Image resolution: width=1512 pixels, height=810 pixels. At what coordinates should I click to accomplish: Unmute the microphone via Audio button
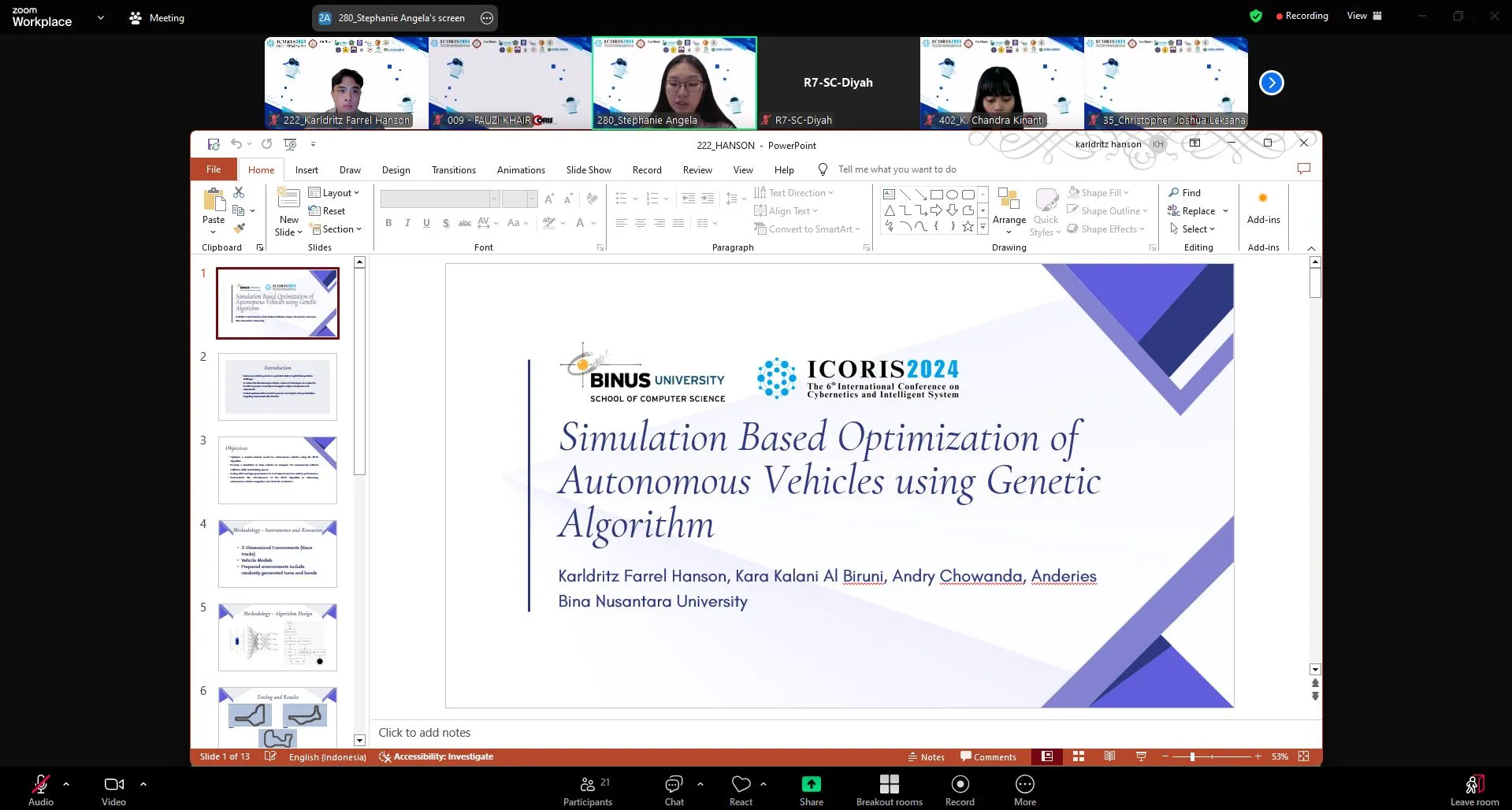(x=41, y=790)
